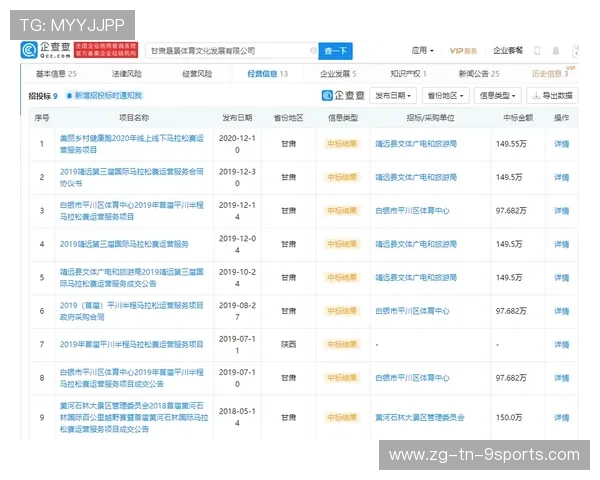Image resolution: width=600 pixels, height=480 pixels.
Task: Expand the 发布日期 filter dropdown
Action: click(x=393, y=96)
